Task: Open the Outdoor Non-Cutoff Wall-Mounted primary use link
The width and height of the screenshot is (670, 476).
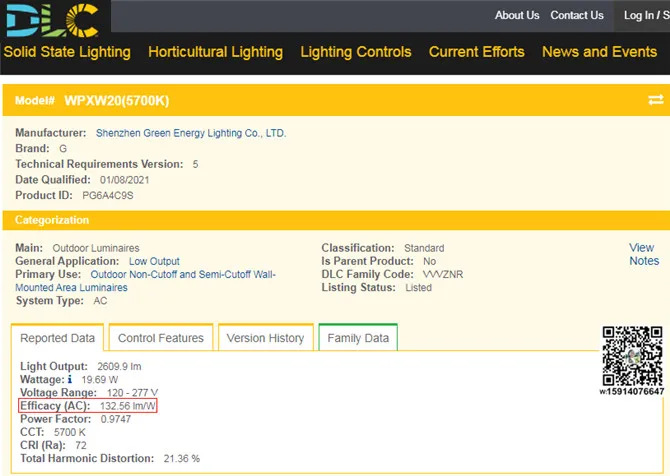Action: point(183,274)
